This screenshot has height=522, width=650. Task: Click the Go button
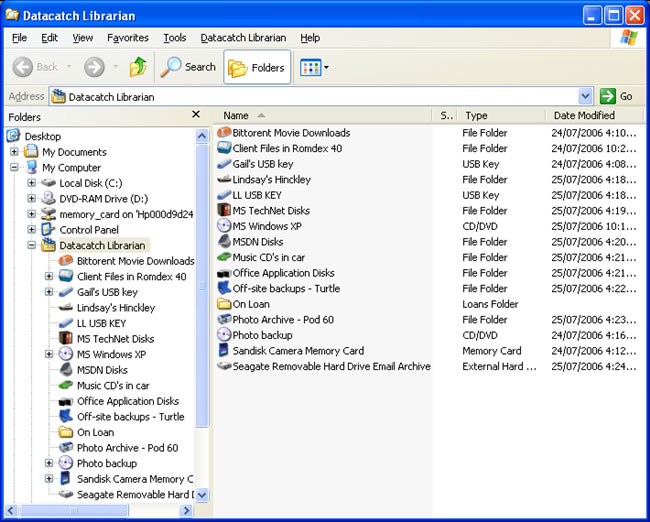(x=616, y=96)
